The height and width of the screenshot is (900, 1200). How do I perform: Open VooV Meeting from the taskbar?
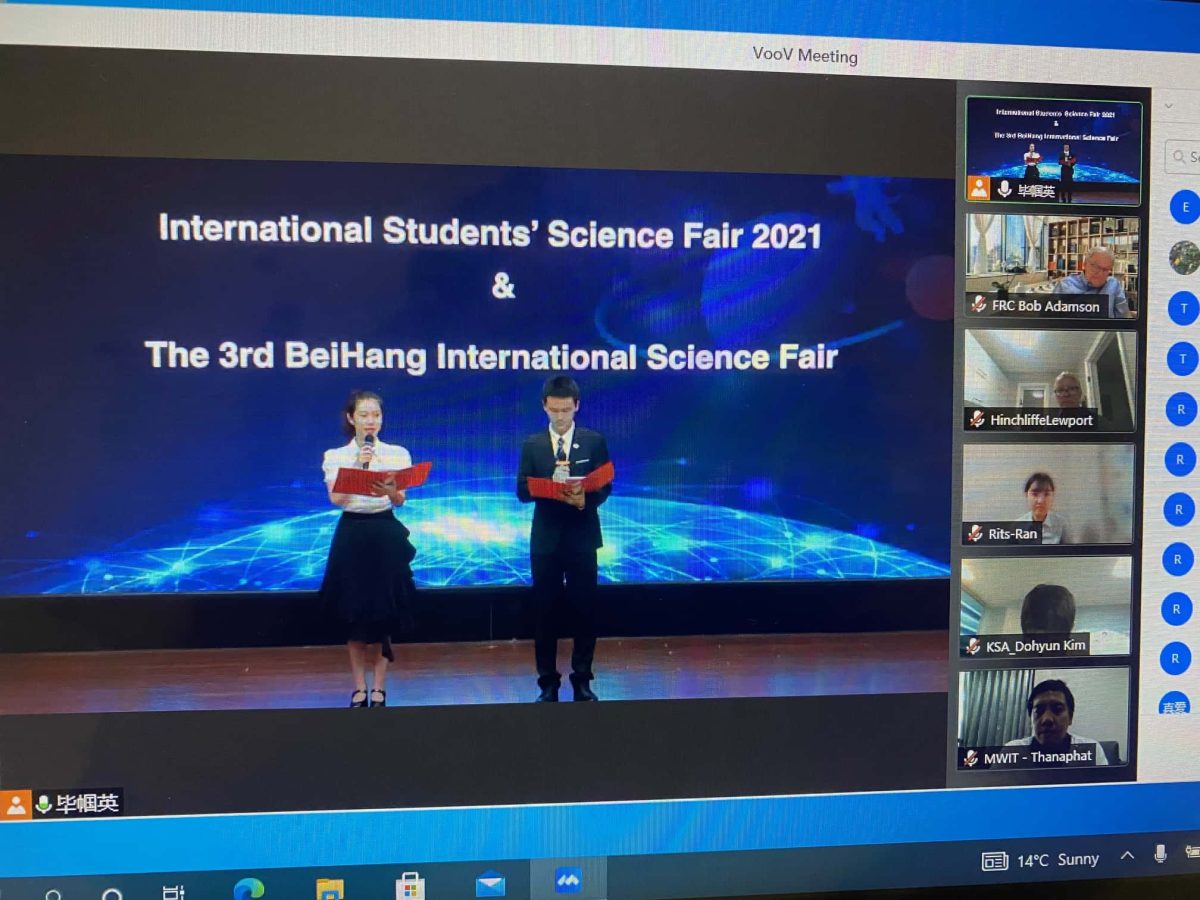click(x=568, y=880)
